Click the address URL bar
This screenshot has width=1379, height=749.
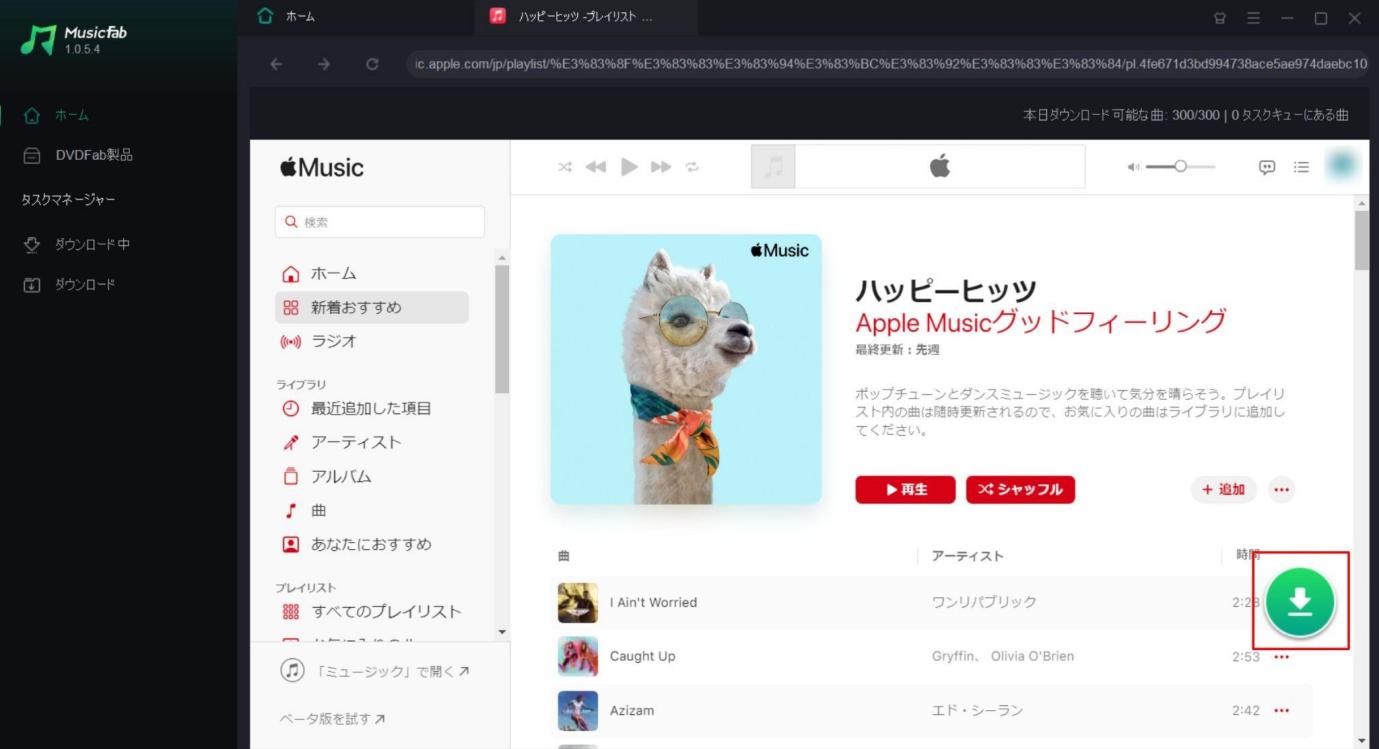coord(888,64)
